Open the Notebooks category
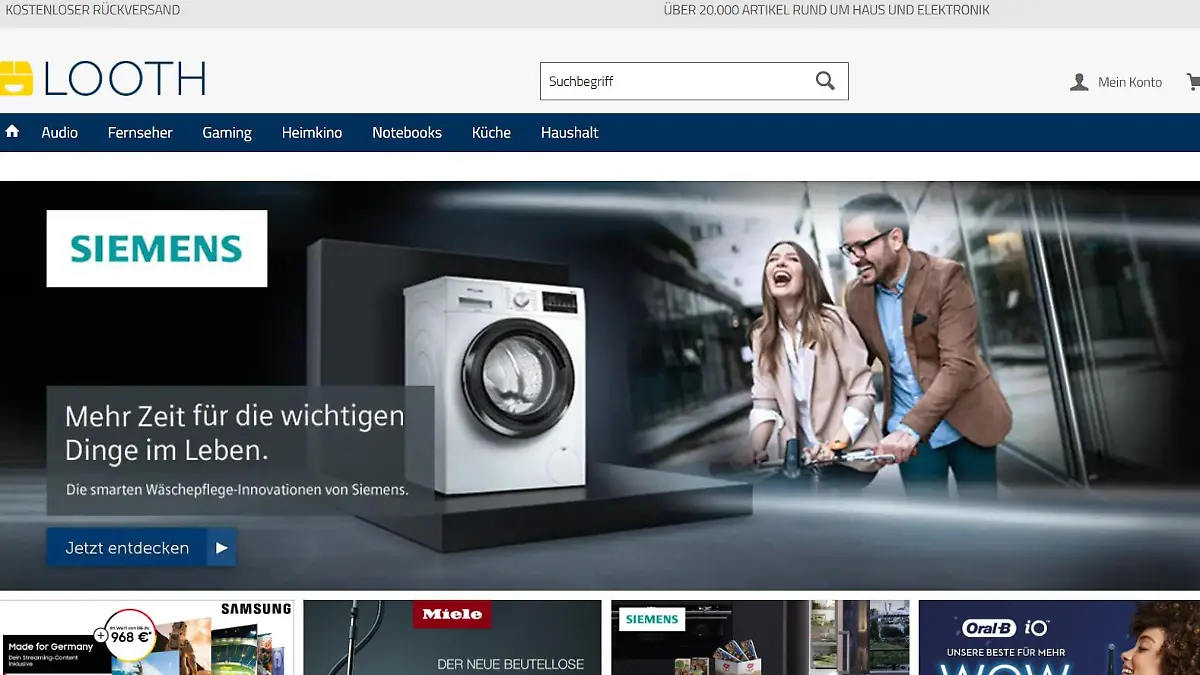This screenshot has height=675, width=1200. click(407, 133)
